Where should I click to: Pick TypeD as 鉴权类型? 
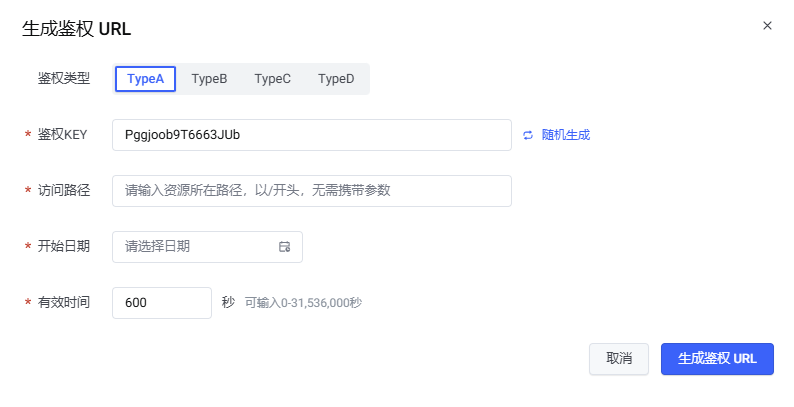click(336, 79)
